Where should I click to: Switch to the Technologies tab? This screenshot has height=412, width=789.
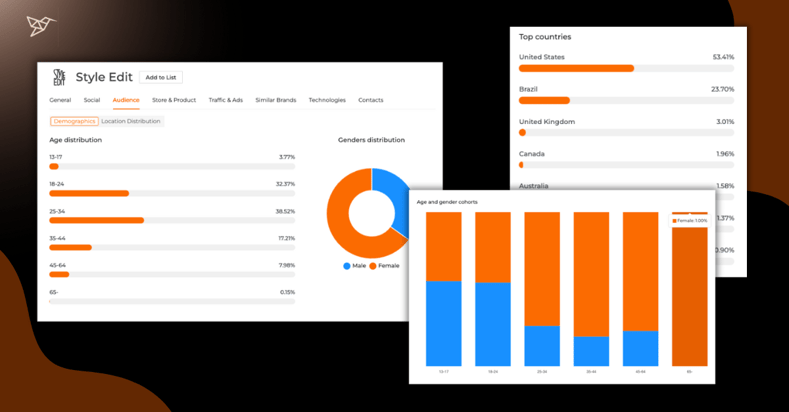click(x=327, y=100)
